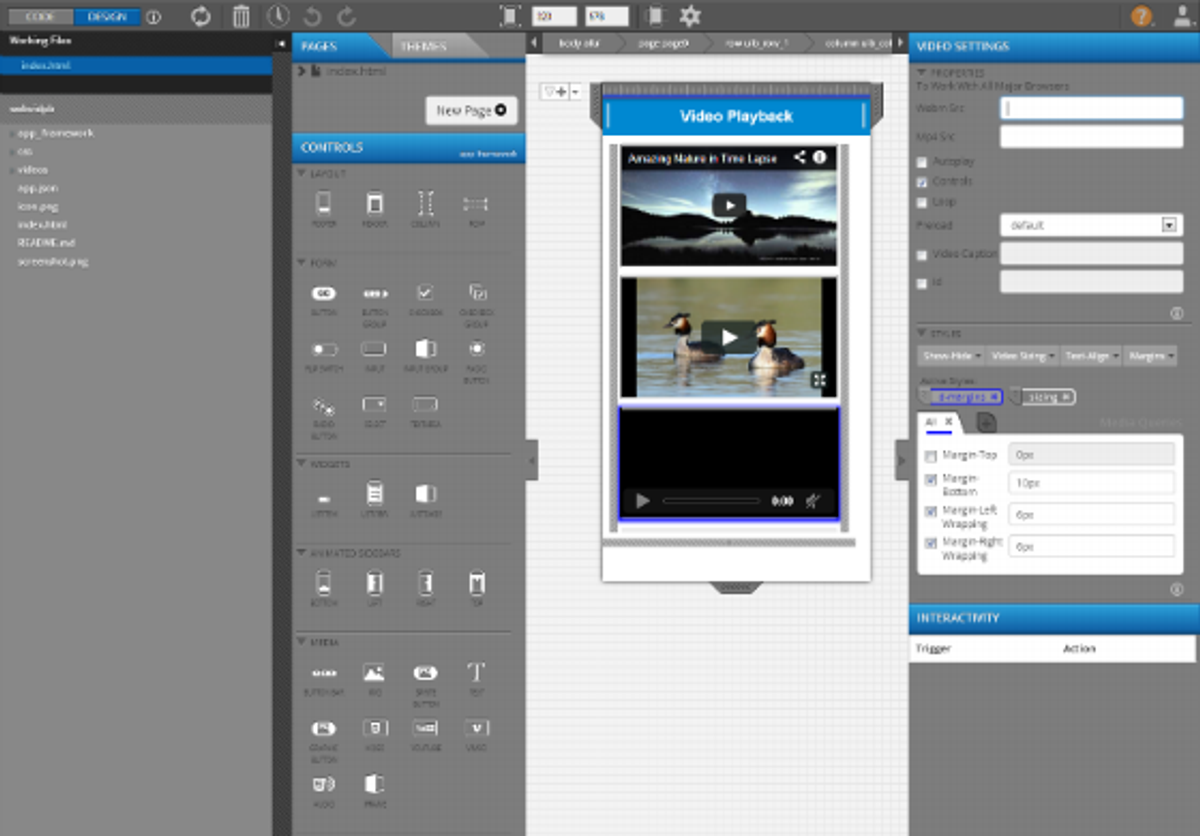Enable the Loop checkbox
Image resolution: width=1200 pixels, height=836 pixels.
click(x=921, y=202)
